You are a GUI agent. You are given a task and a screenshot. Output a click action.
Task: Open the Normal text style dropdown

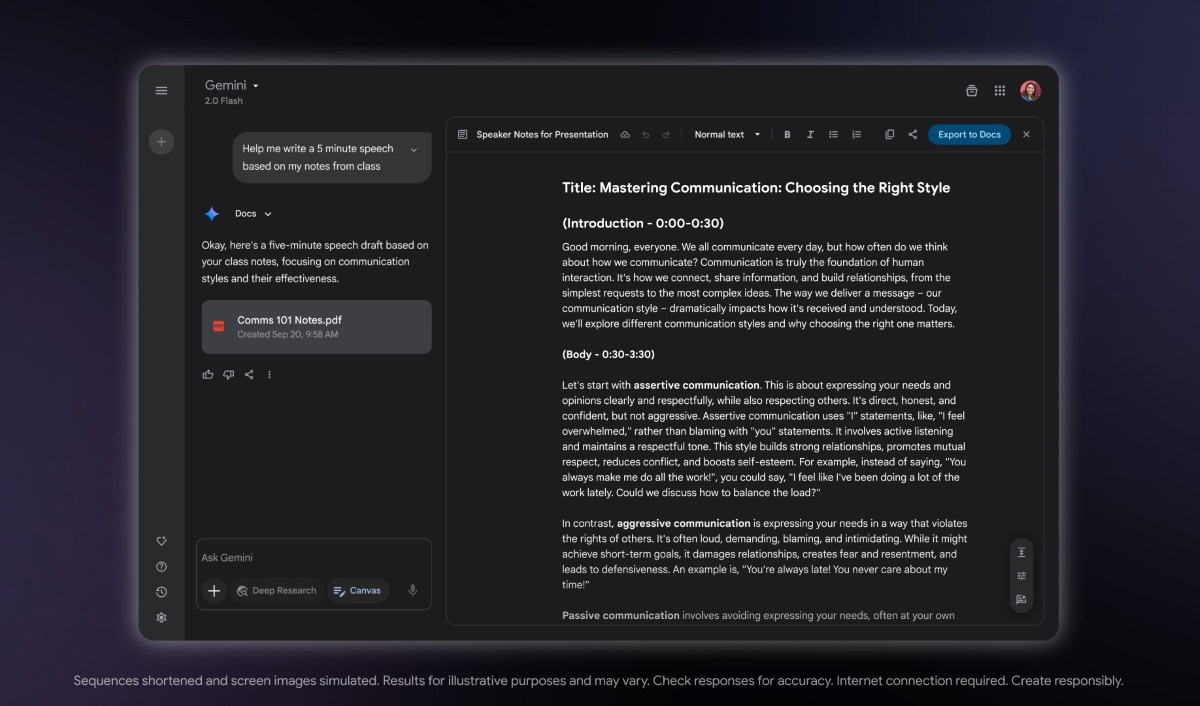point(727,135)
